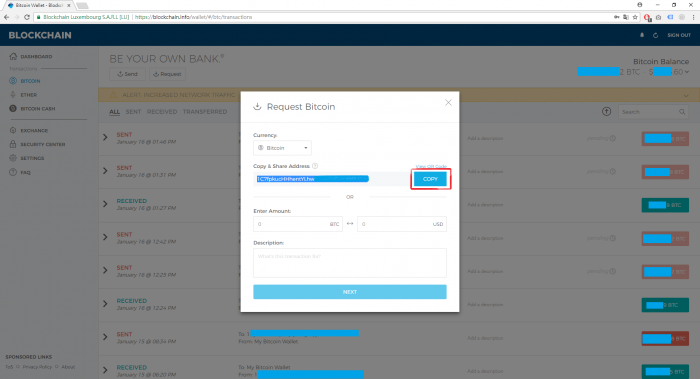
Task: Click the refresh icon next to Sign Out
Action: point(655,35)
